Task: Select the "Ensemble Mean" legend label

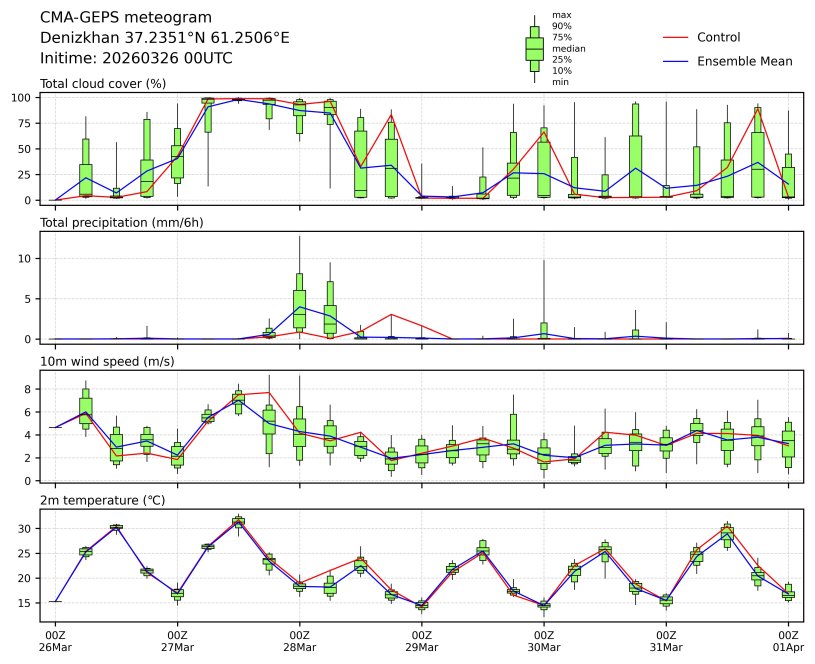Action: 744,61
